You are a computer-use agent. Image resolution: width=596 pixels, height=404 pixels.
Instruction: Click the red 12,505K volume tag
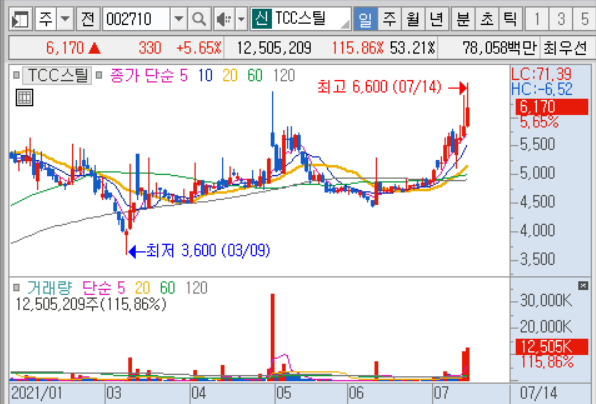(x=552, y=347)
